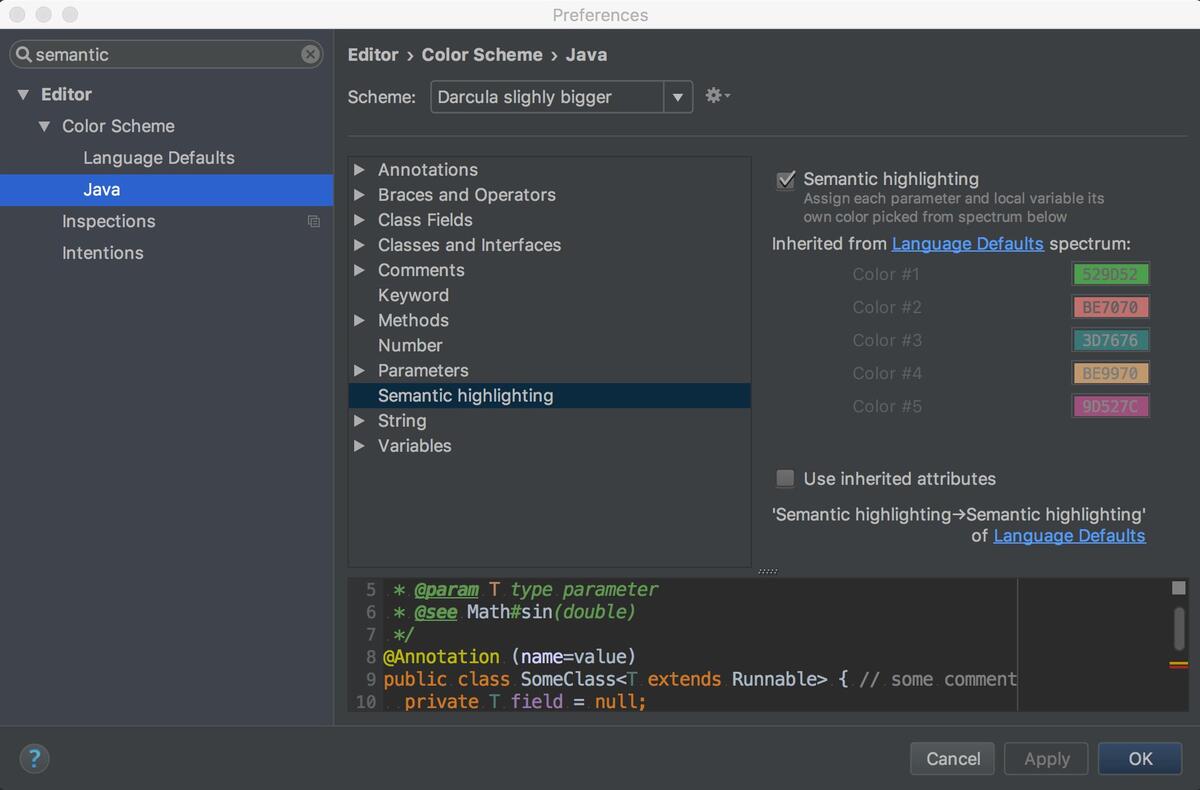Click the Color #1 green swatch 529D52

[x=1110, y=274]
